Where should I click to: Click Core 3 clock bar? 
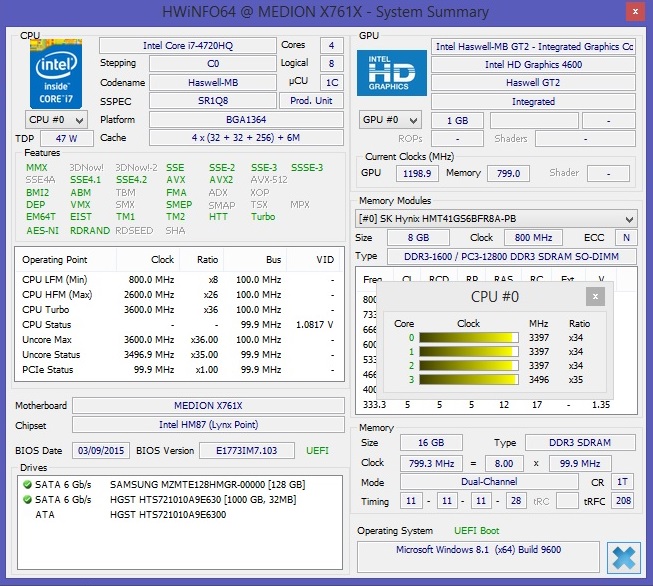pyautogui.click(x=469, y=379)
